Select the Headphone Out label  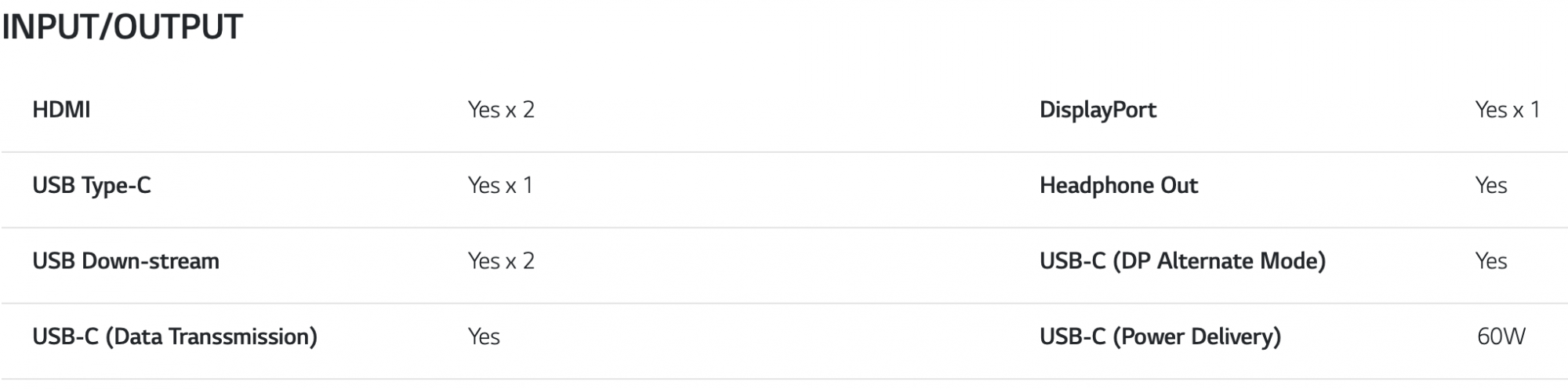1119,186
